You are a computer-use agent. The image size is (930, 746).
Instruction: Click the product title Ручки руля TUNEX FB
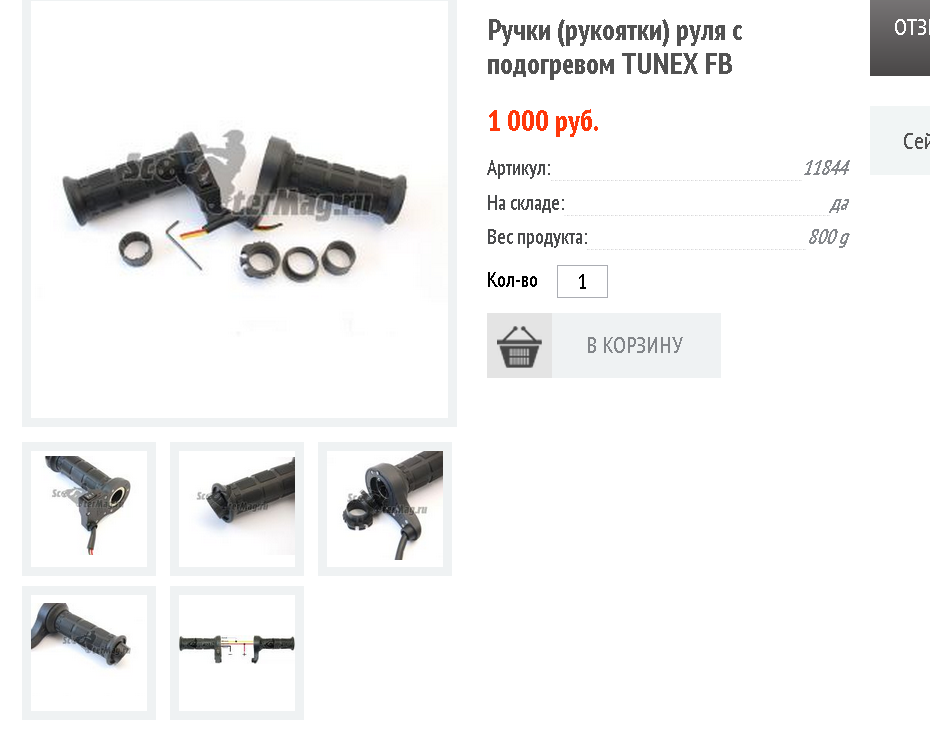pyautogui.click(x=614, y=47)
